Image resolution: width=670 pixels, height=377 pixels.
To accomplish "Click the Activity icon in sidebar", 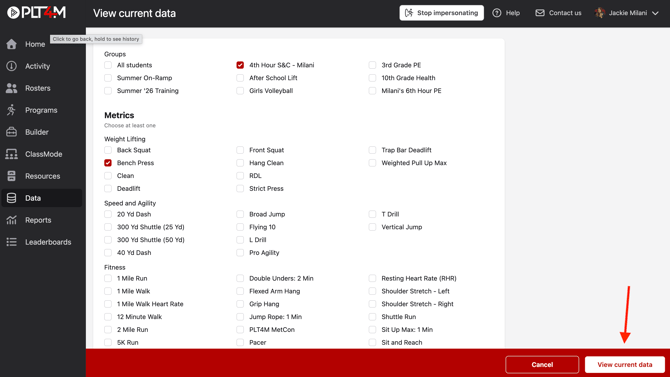I will (x=12, y=66).
